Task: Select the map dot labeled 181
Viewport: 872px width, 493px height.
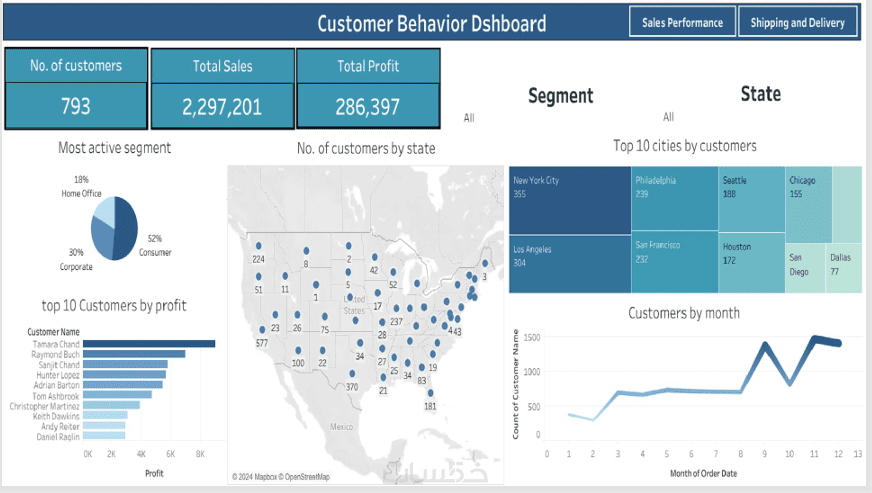Action: click(x=430, y=393)
